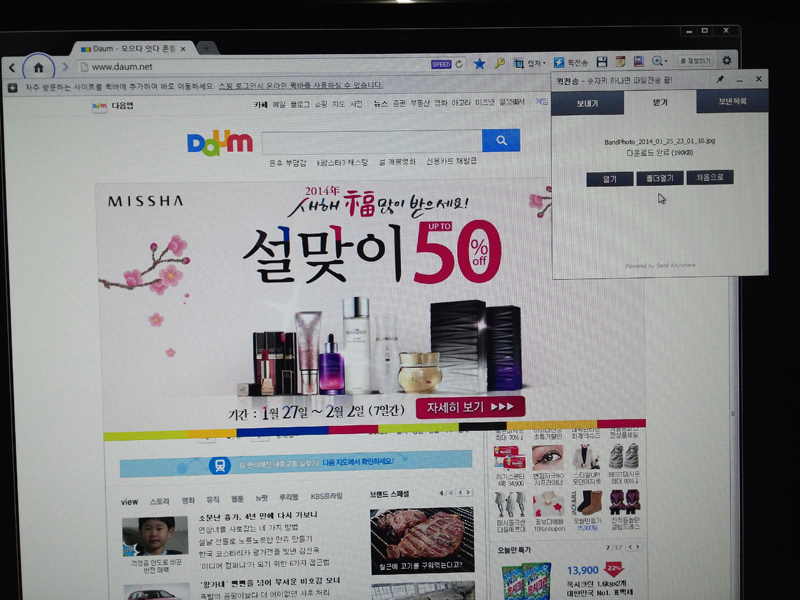The width and height of the screenshot is (800, 600).
Task: Open 퀵전송 quick send from toolbar
Action: coord(570,62)
